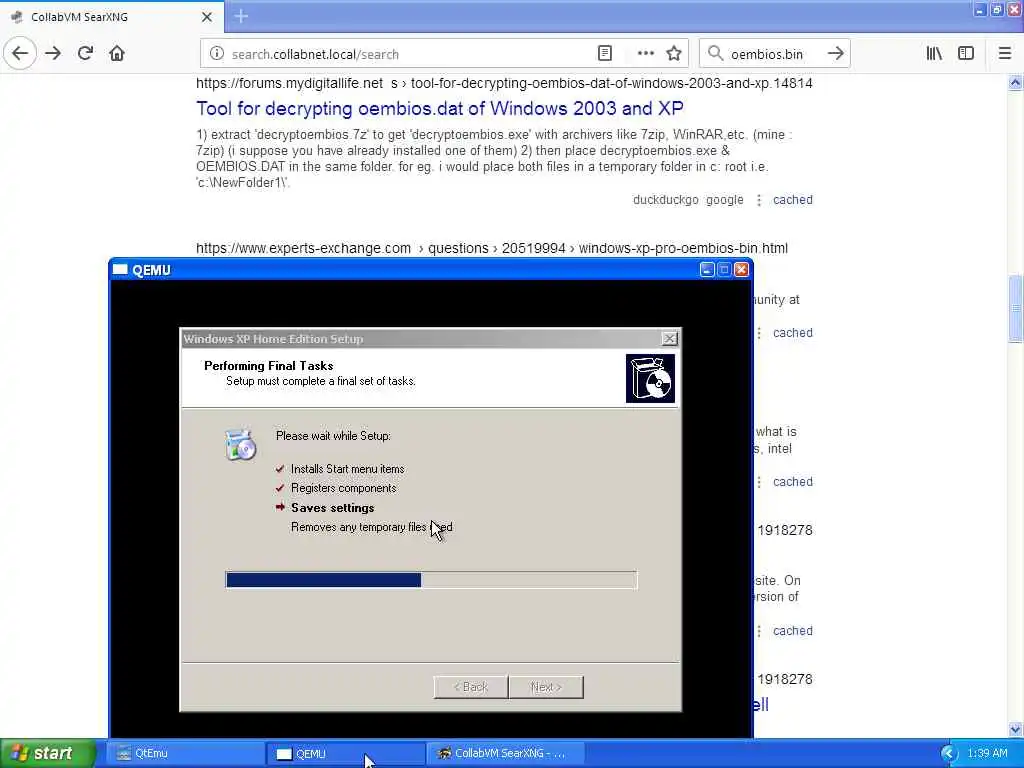Expand hidden system tray icons arrow

[x=948, y=754]
